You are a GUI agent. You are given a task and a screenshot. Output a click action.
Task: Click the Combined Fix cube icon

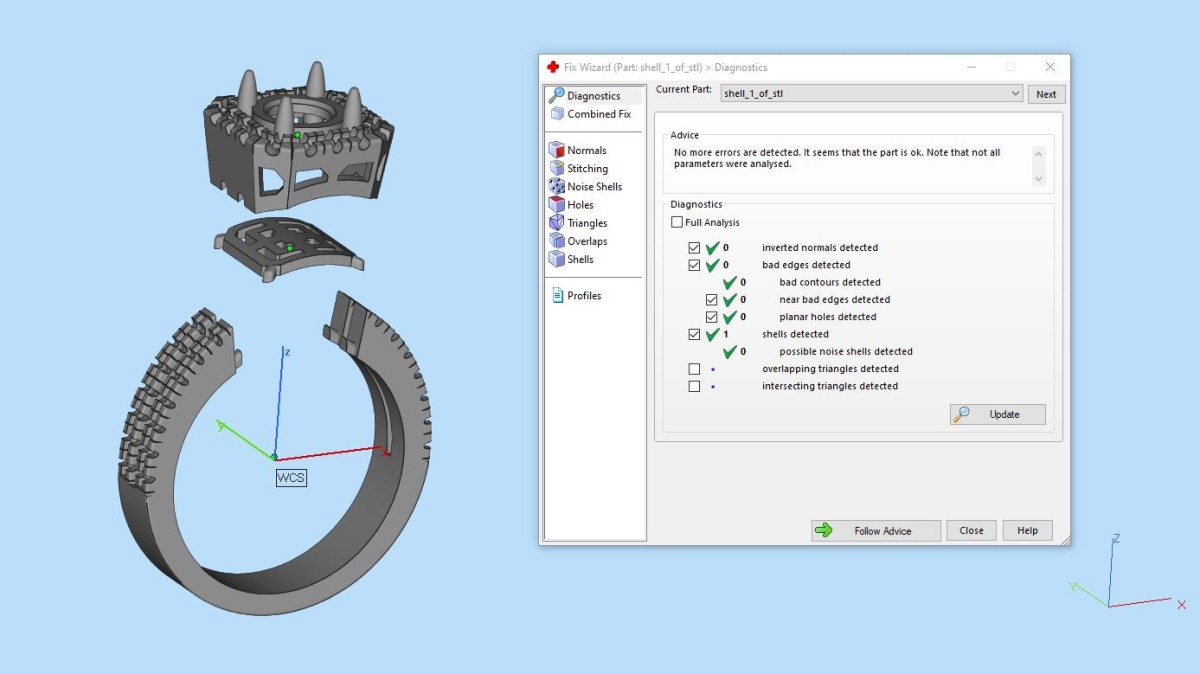coord(557,114)
